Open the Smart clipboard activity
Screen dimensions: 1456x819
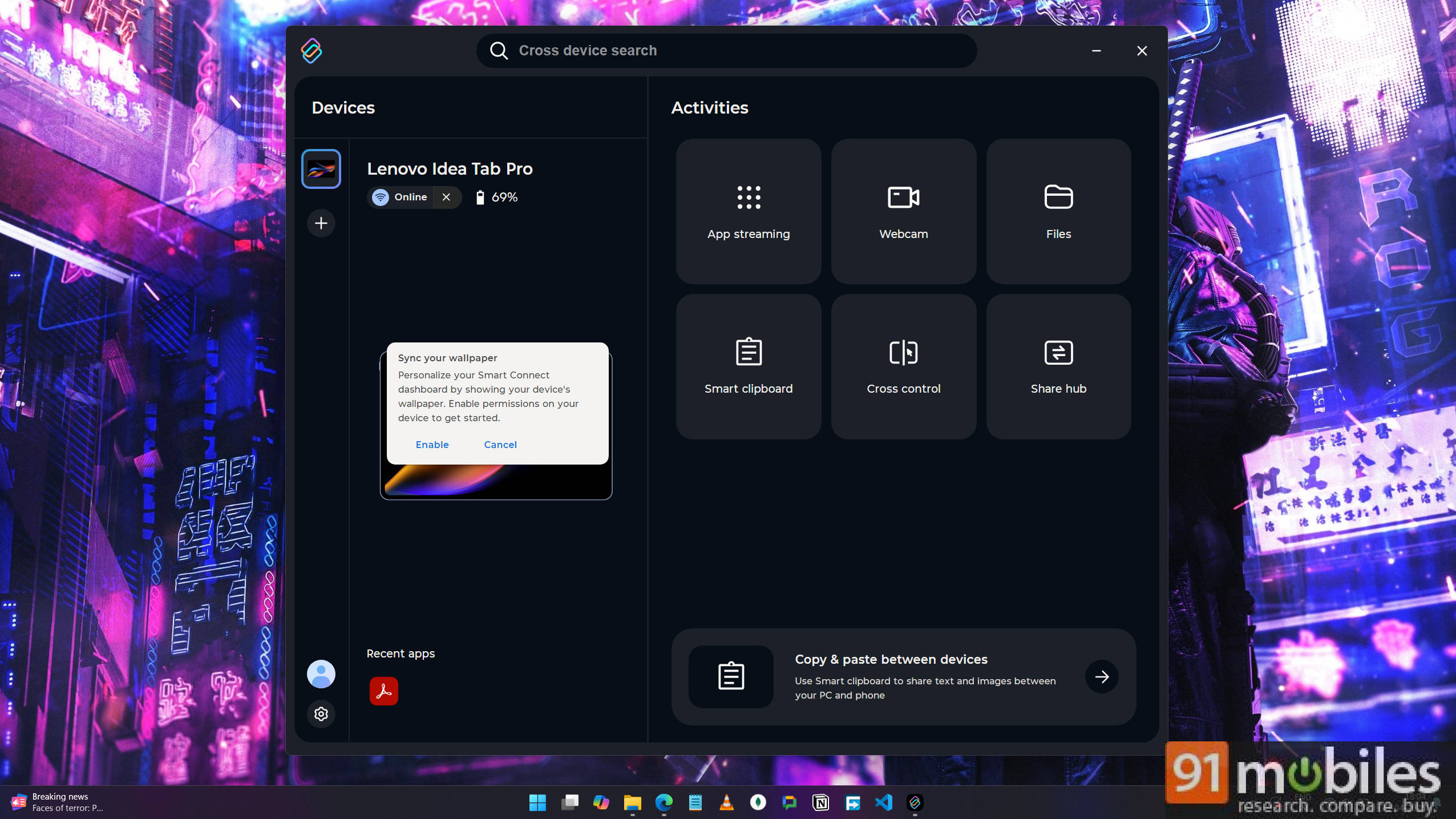pyautogui.click(x=749, y=366)
